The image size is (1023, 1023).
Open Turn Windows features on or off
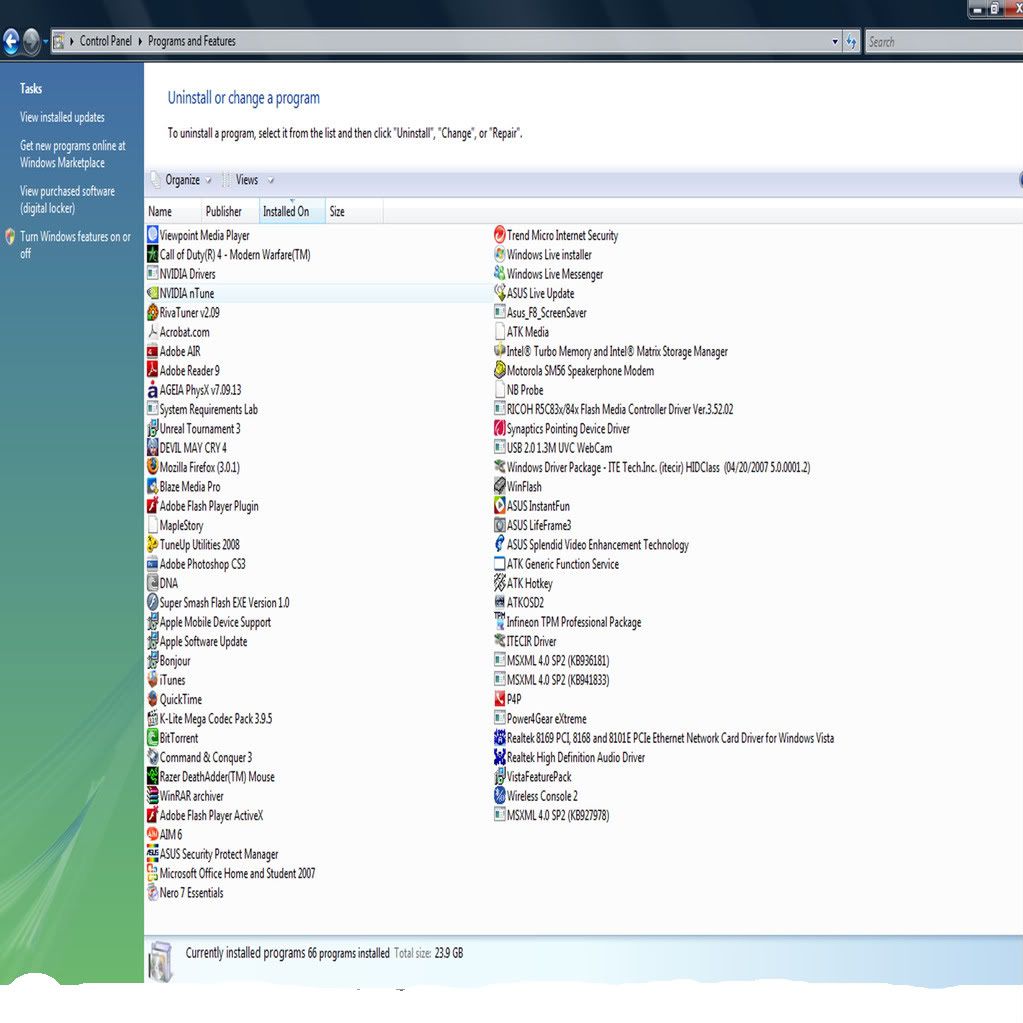(x=75, y=245)
